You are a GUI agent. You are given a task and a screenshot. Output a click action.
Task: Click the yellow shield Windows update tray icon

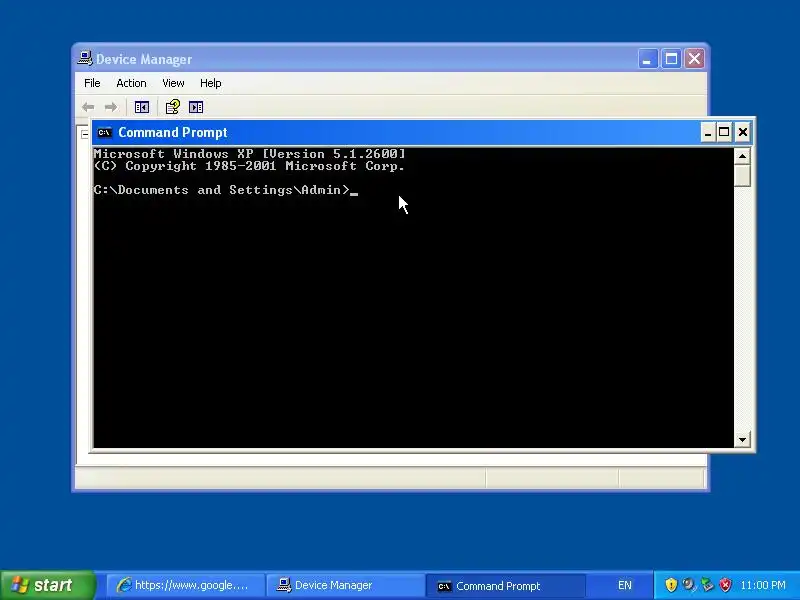(x=670, y=585)
